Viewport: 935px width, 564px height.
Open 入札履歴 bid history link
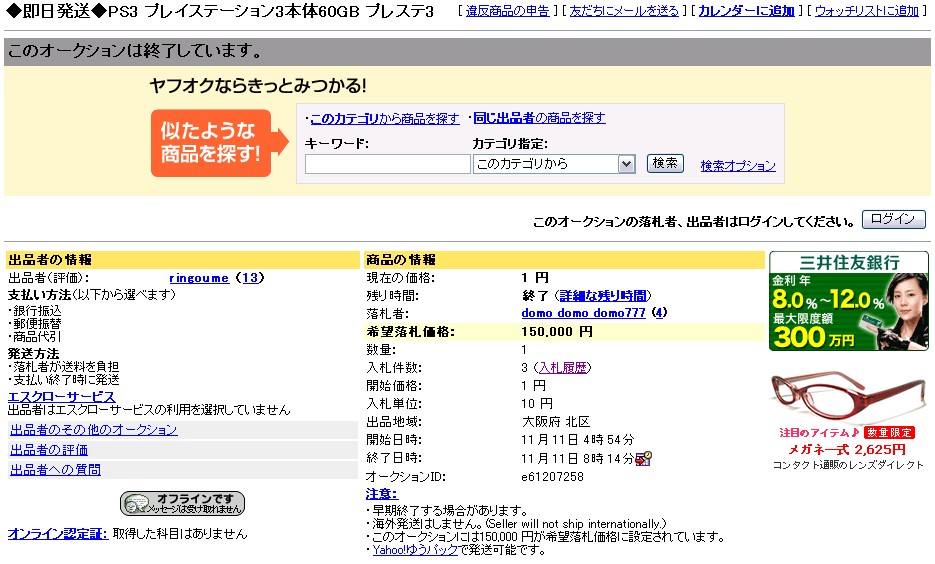pyautogui.click(x=562, y=368)
